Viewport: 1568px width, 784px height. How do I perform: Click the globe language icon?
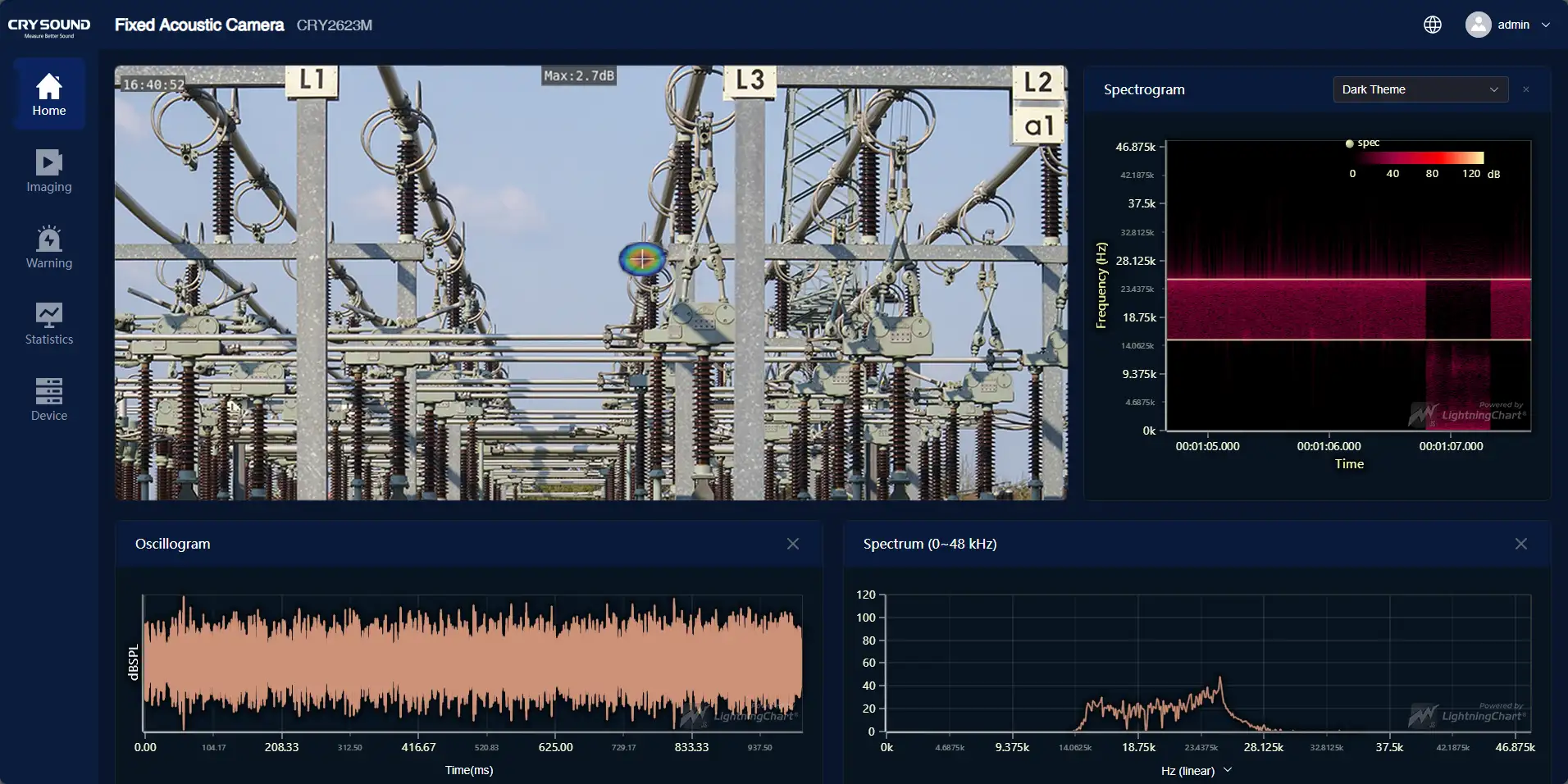pyautogui.click(x=1432, y=25)
